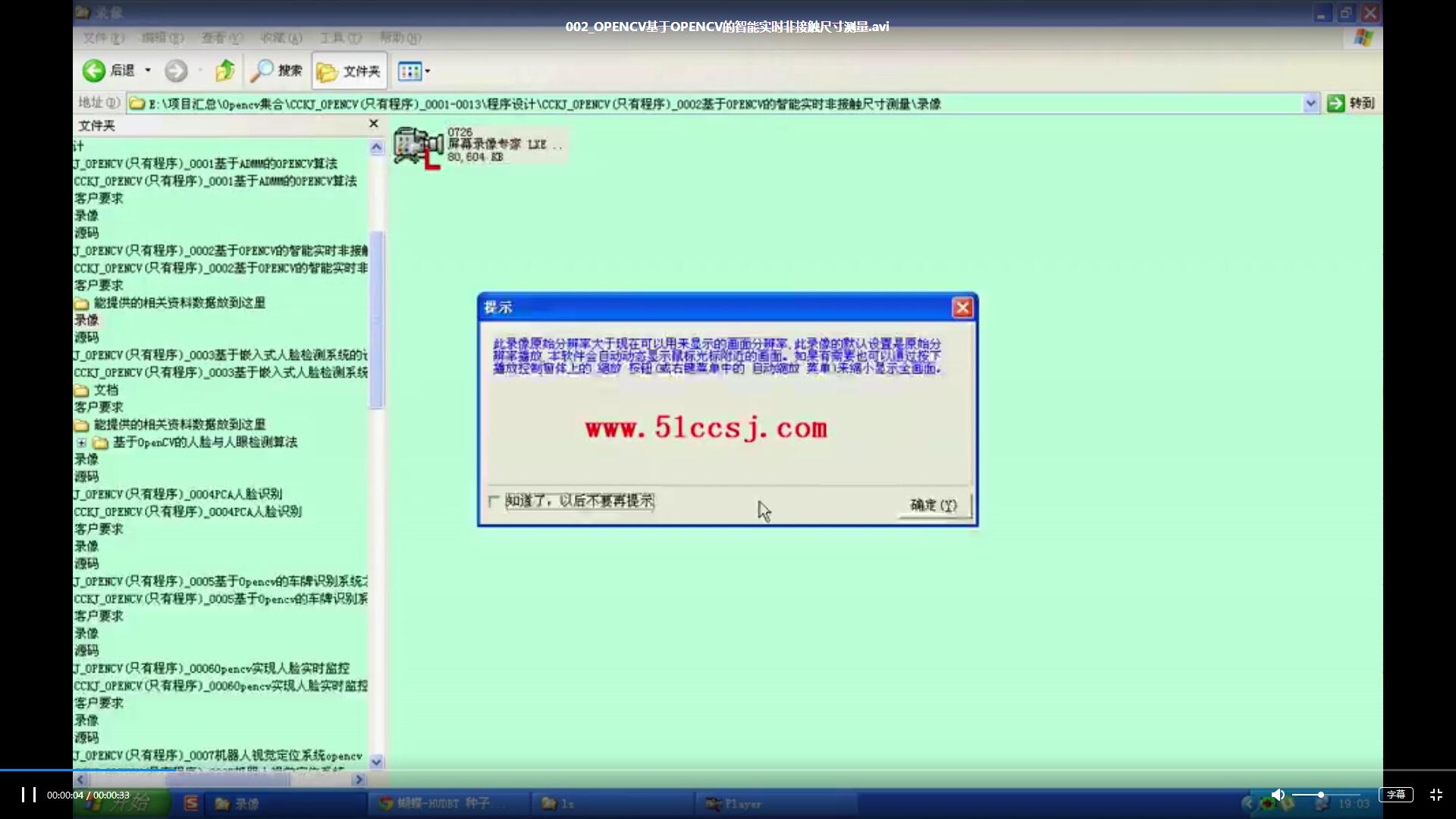Click the 转到 go button
Screen dimensions: 1456x819
pos(1351,103)
